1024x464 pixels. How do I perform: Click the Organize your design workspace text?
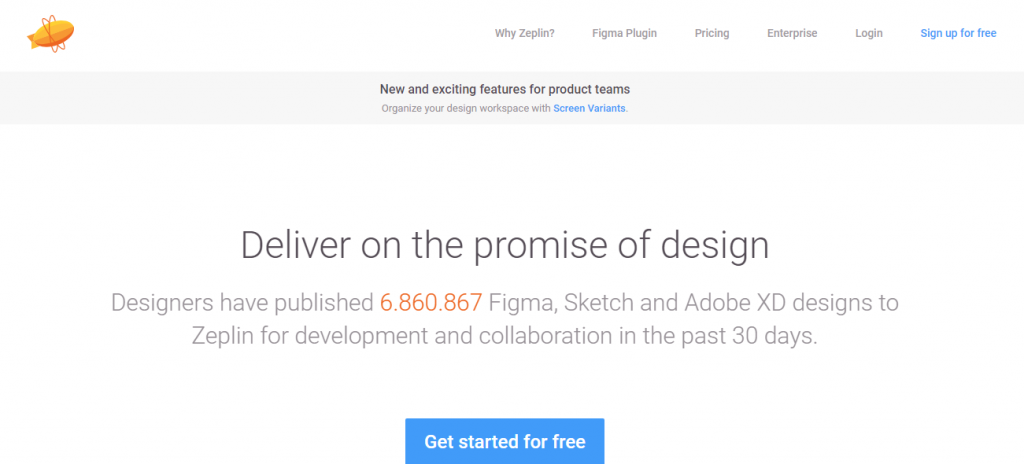[465, 108]
